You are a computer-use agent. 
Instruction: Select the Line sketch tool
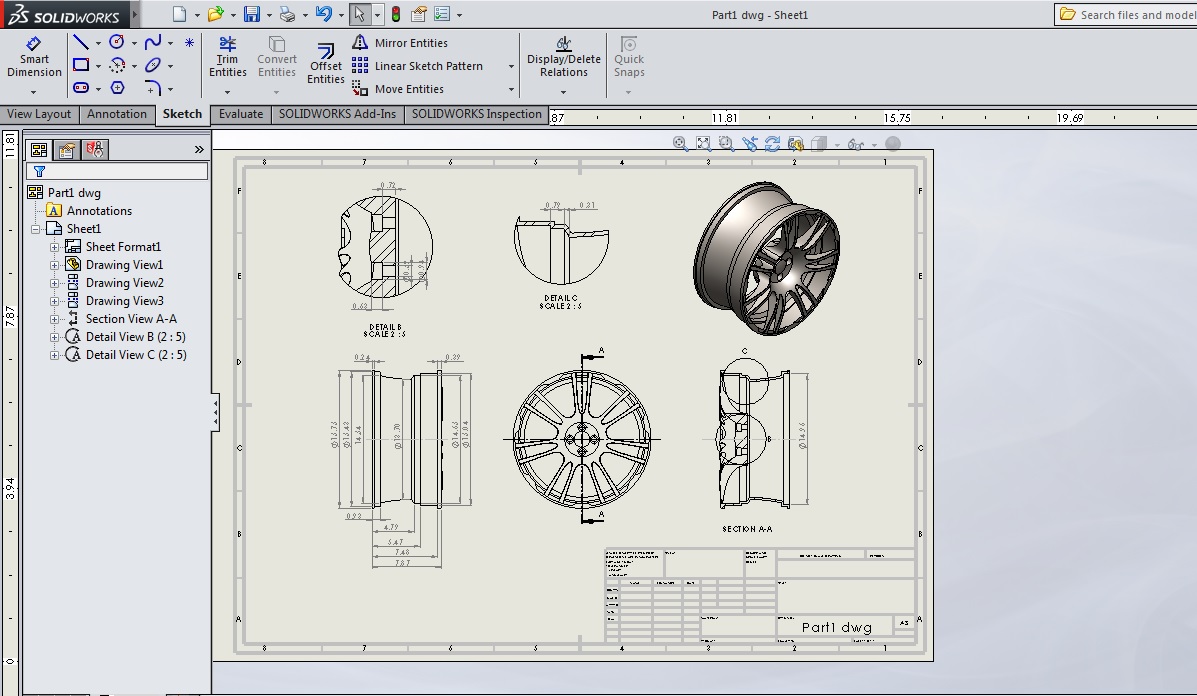(x=81, y=43)
